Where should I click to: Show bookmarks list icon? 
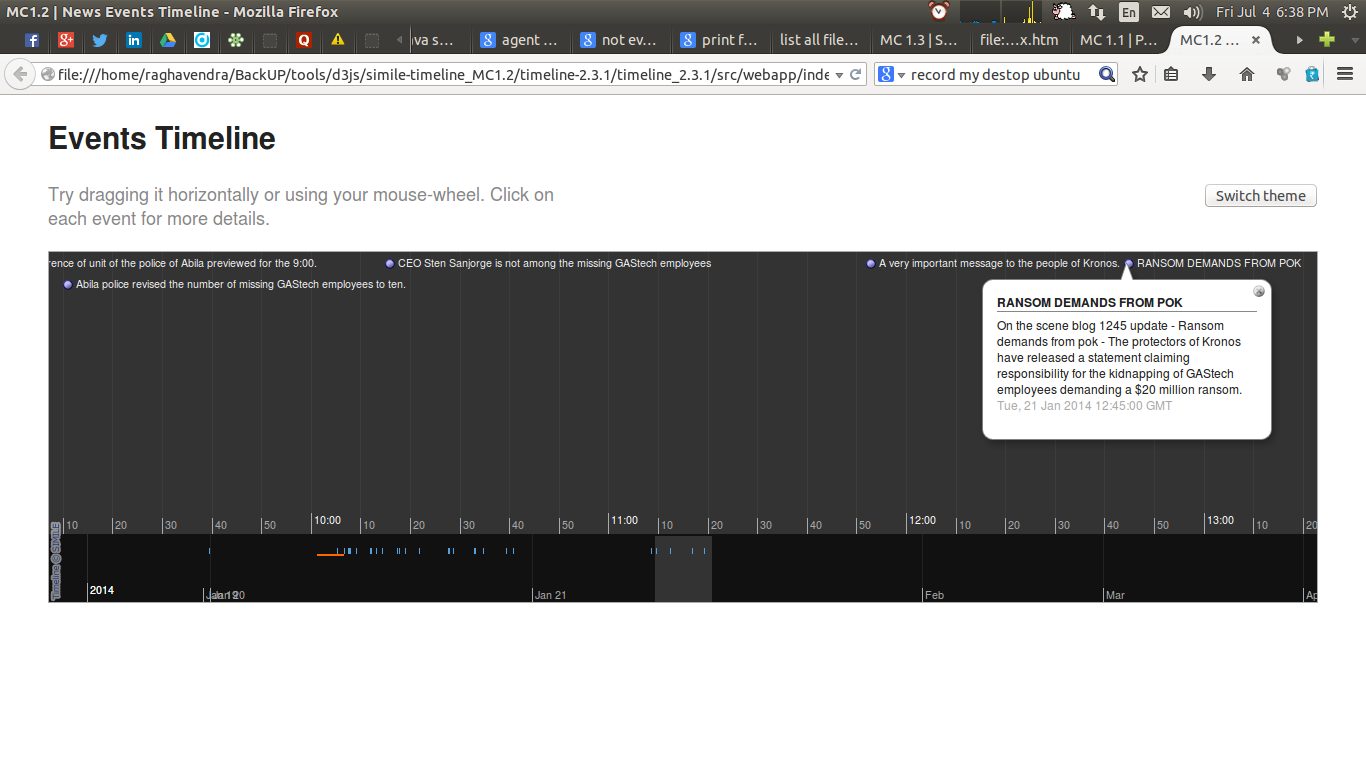tap(1171, 74)
